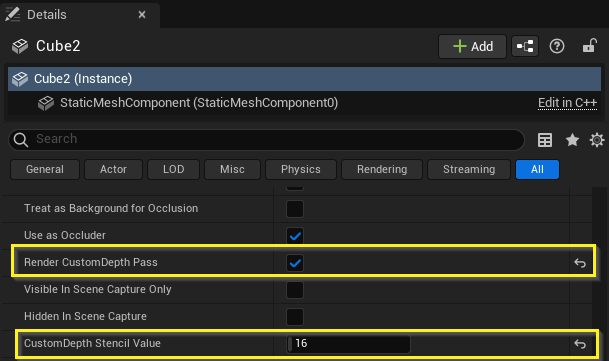Select the Rendering filter tab

tap(382, 169)
